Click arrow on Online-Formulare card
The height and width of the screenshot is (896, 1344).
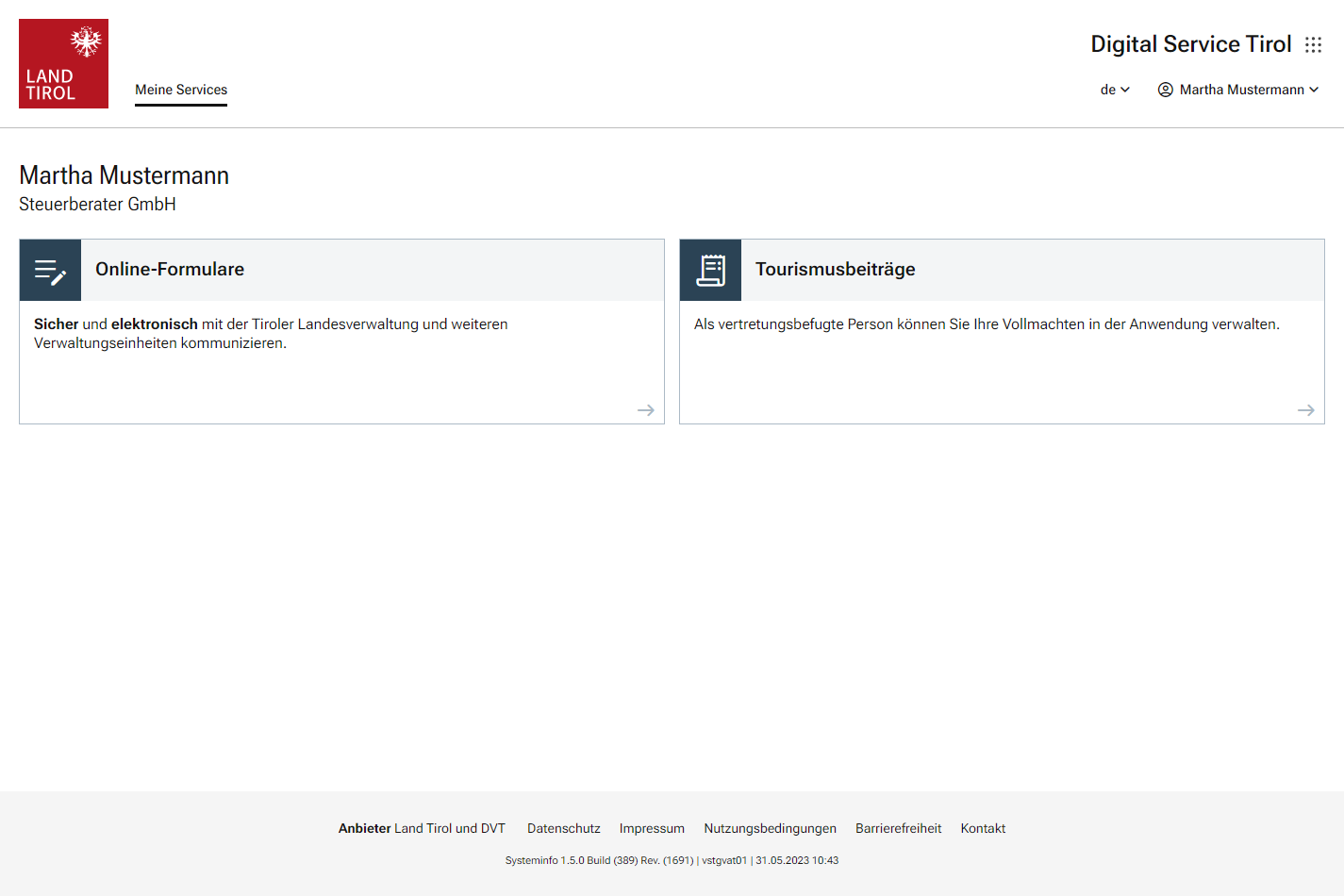coord(645,410)
